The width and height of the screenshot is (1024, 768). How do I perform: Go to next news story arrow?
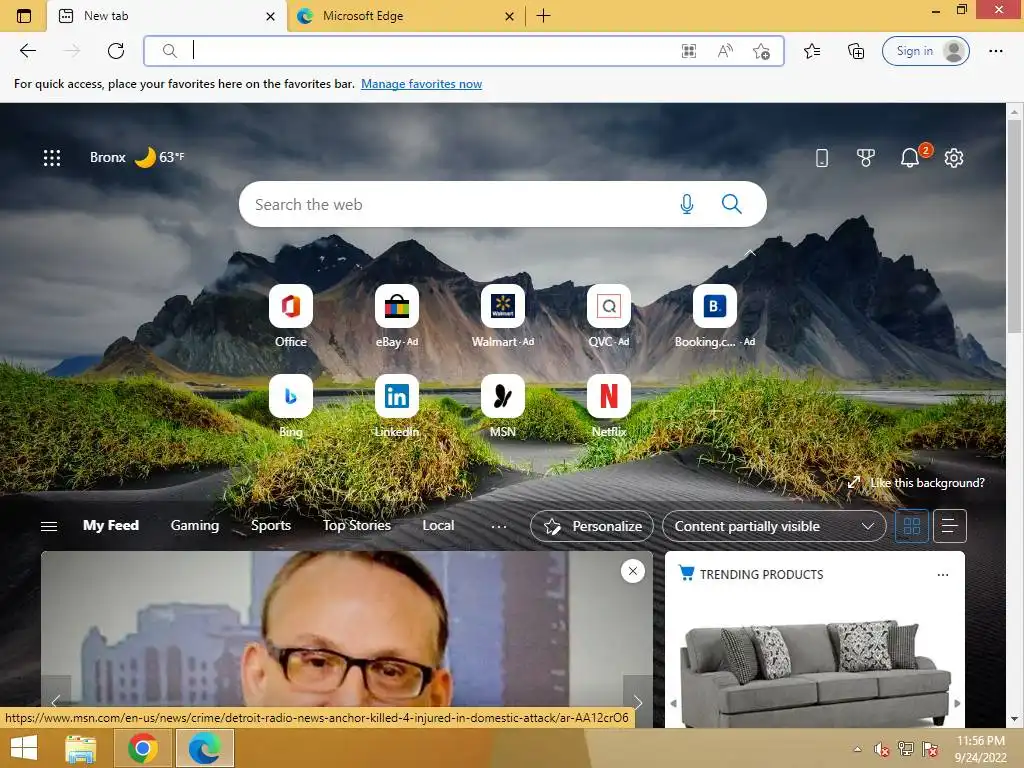pyautogui.click(x=637, y=702)
